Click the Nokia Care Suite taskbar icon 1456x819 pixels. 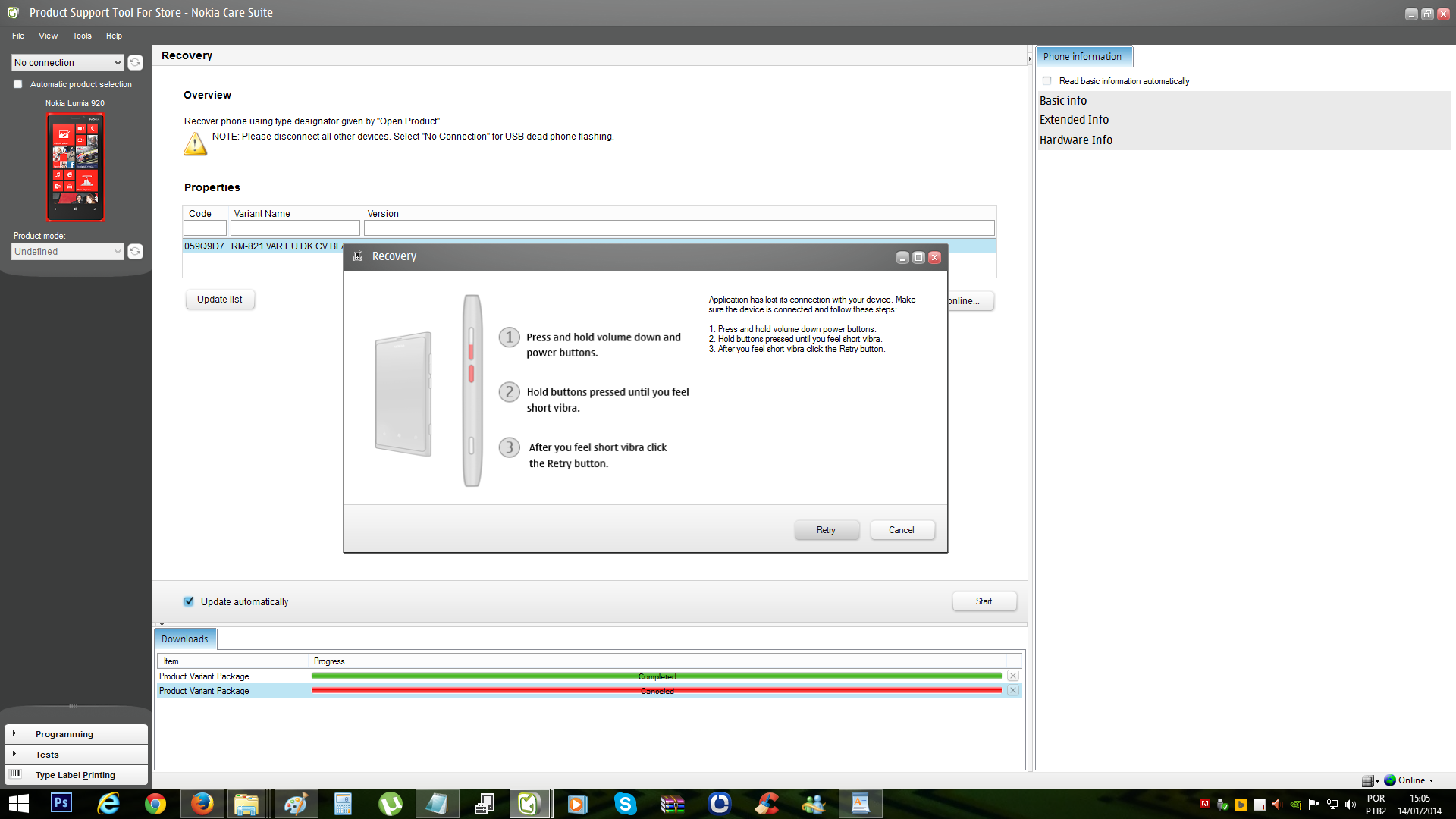pyautogui.click(x=529, y=803)
